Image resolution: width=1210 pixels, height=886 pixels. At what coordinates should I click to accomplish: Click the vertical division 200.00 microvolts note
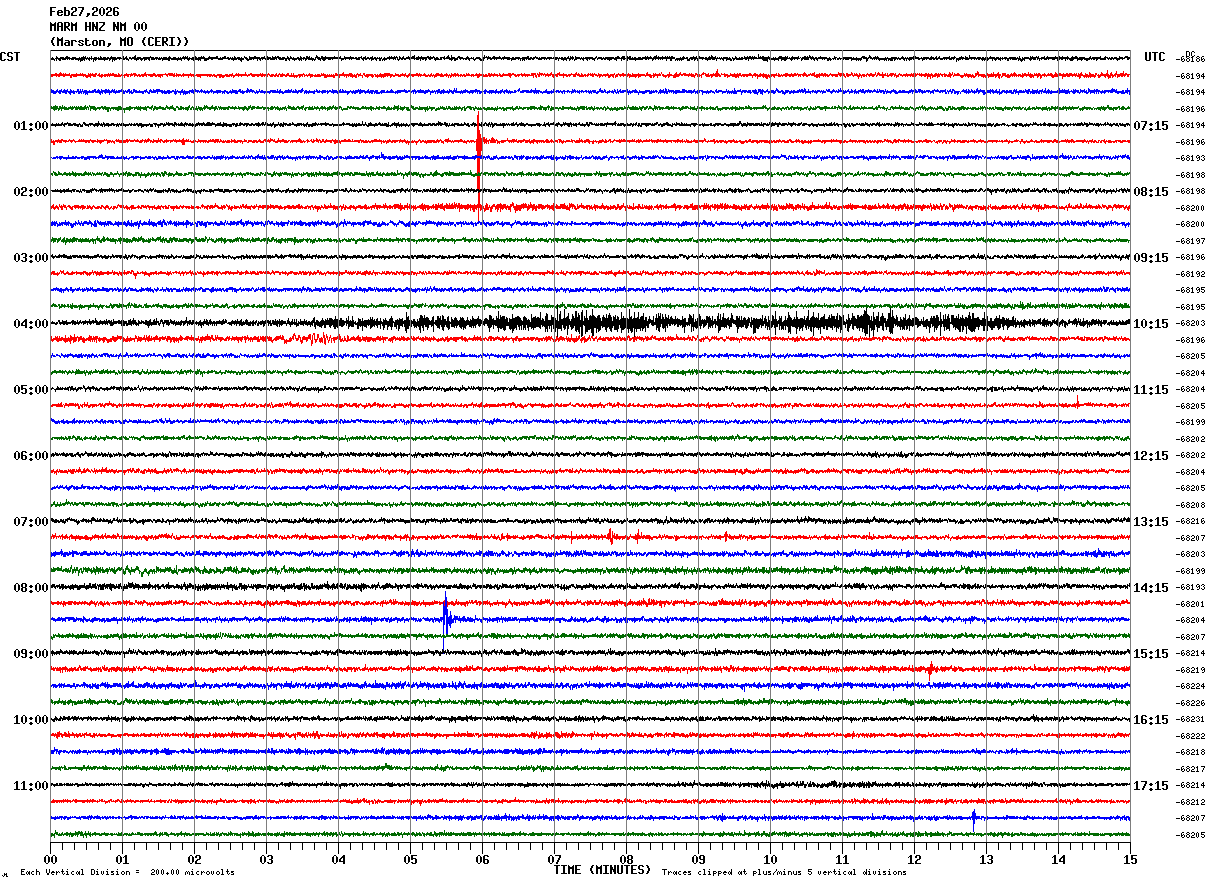128,872
